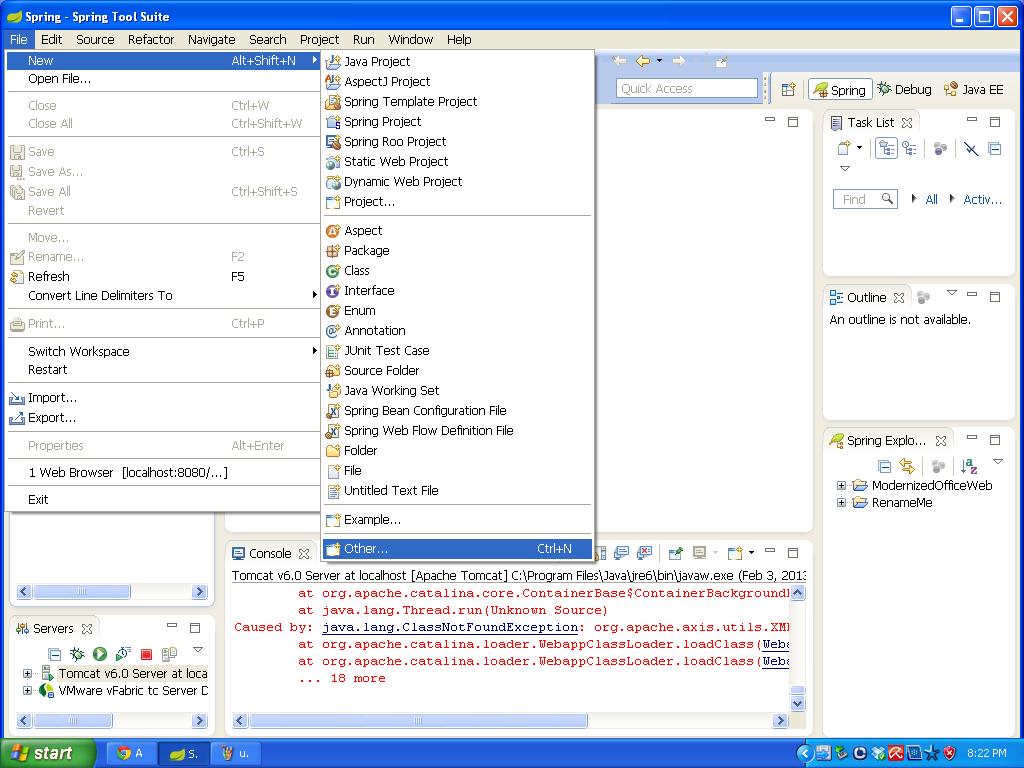Click the alphabetical sort icon in Spring Explorer
This screenshot has width=1024, height=768.
[968, 466]
